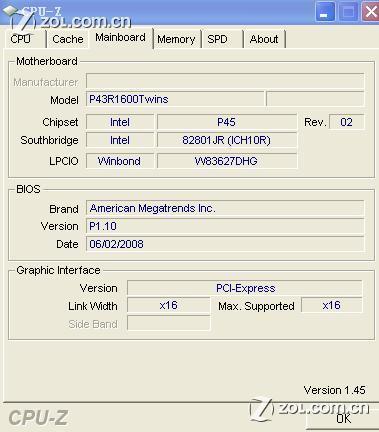Viewport: 379px width, 432px height.
Task: Click the BIOS date 06/02/2008 field
Action: point(225,244)
